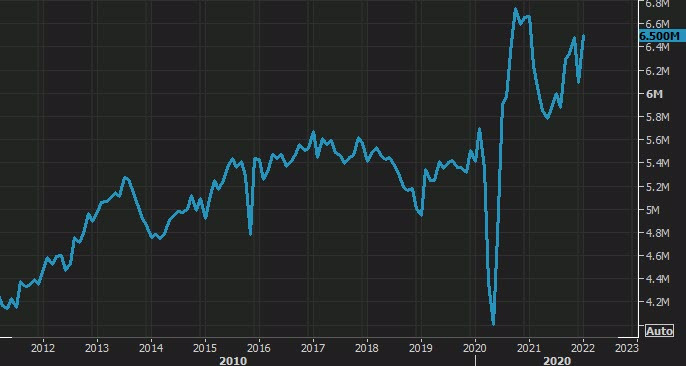This screenshot has height=366, width=686.
Task: Click the 5.8M axis label
Action: pos(657,117)
